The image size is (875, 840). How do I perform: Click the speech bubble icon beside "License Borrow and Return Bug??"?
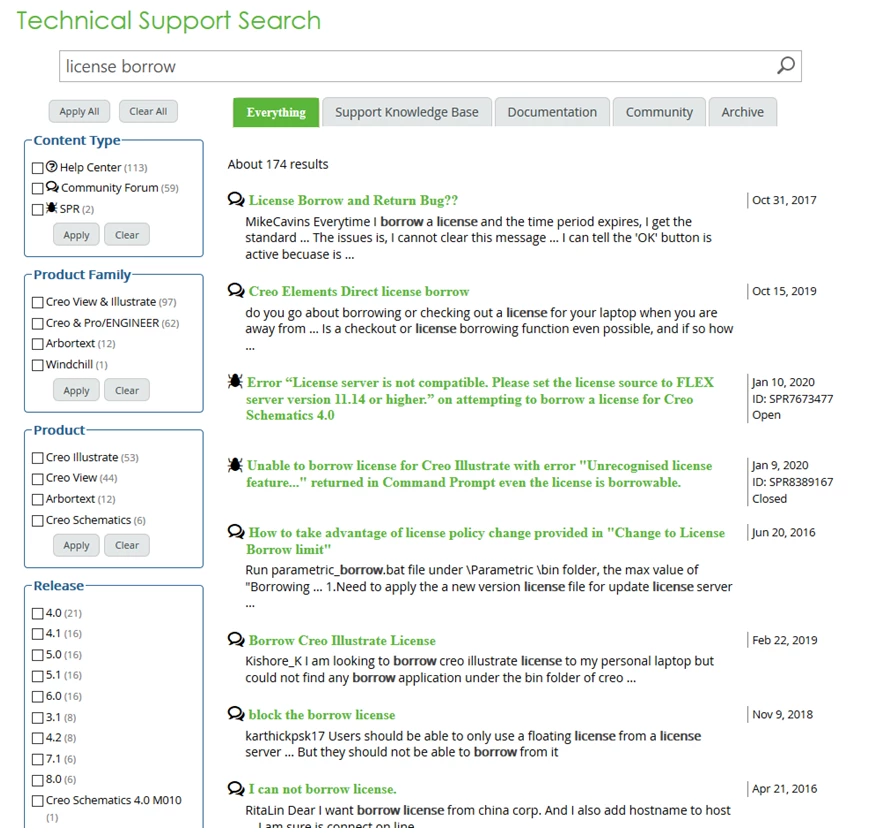[x=234, y=197]
